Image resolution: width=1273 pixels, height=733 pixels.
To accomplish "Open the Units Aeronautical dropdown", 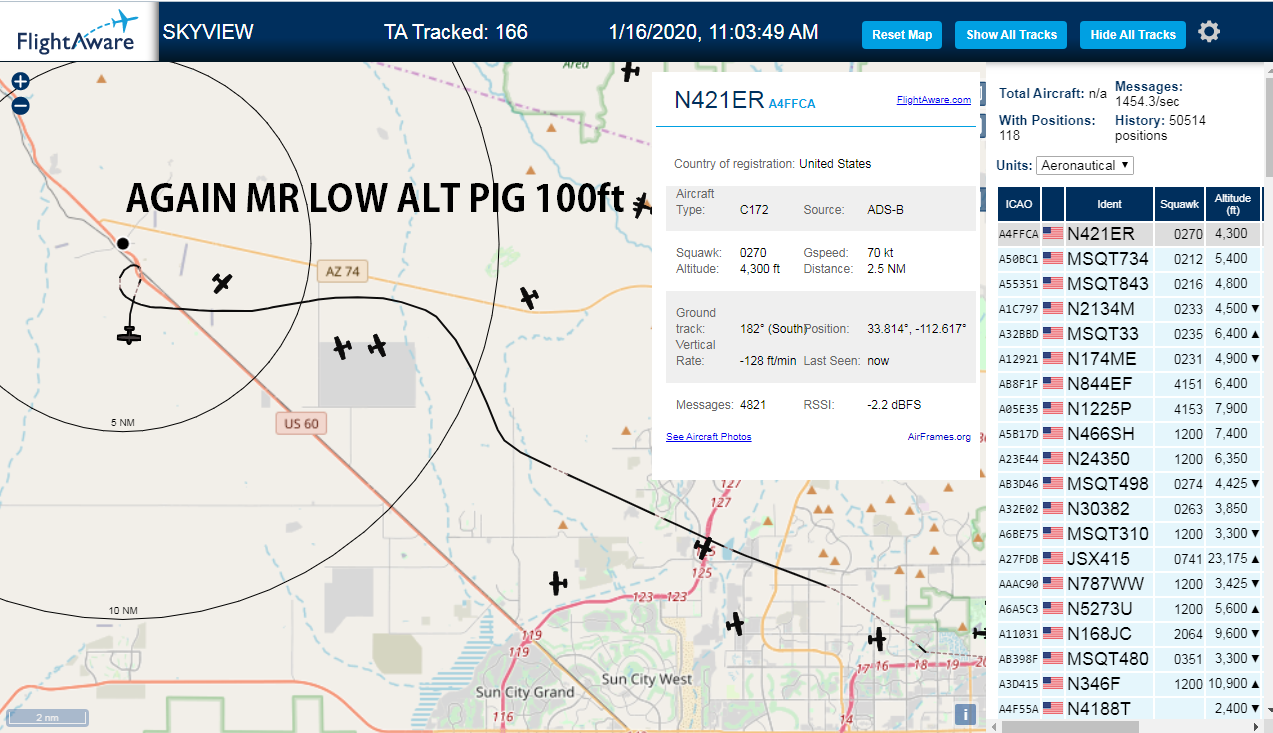I will 1085,165.
